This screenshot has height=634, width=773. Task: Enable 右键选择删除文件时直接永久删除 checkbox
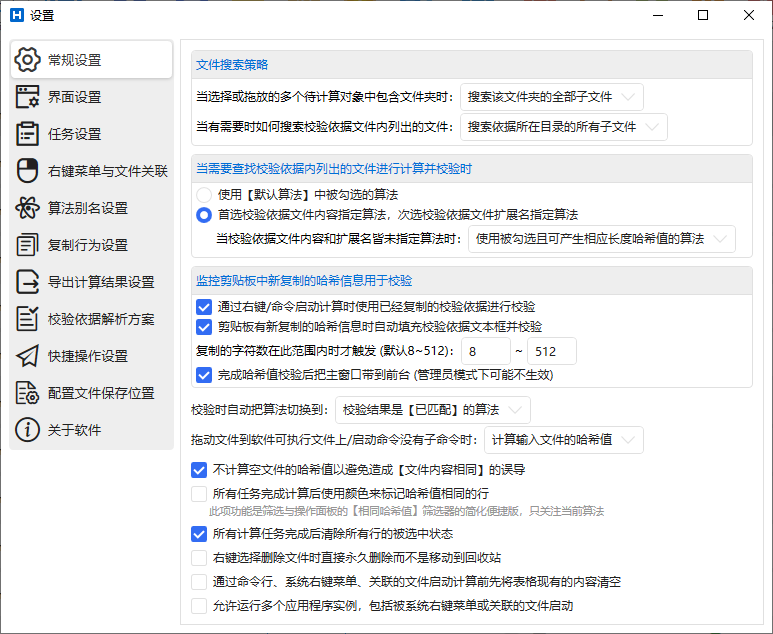pos(199,558)
